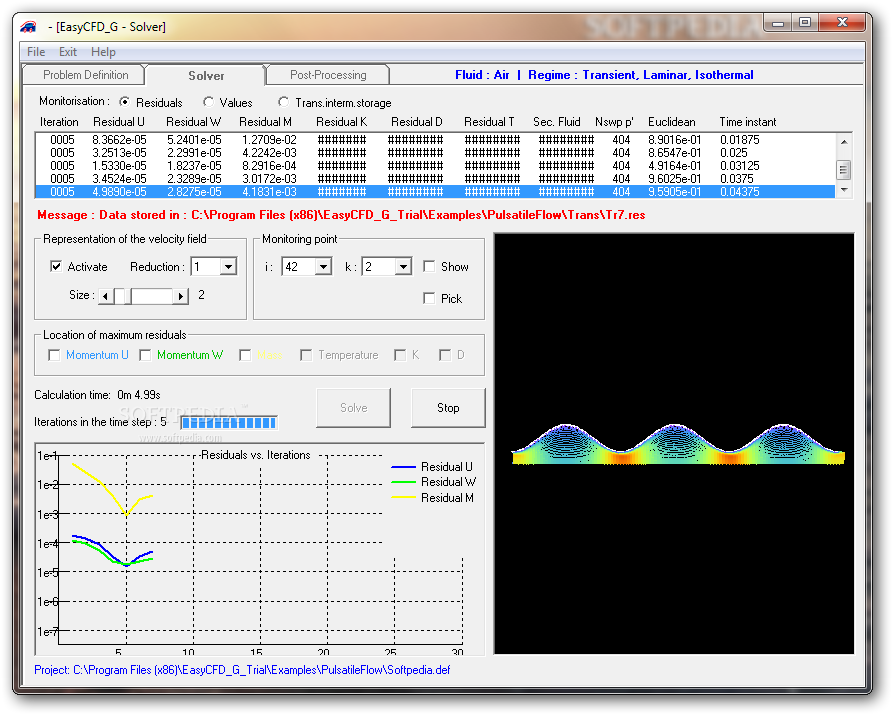
Task: Select the Residuals monitorisation radio button
Action: point(124,102)
